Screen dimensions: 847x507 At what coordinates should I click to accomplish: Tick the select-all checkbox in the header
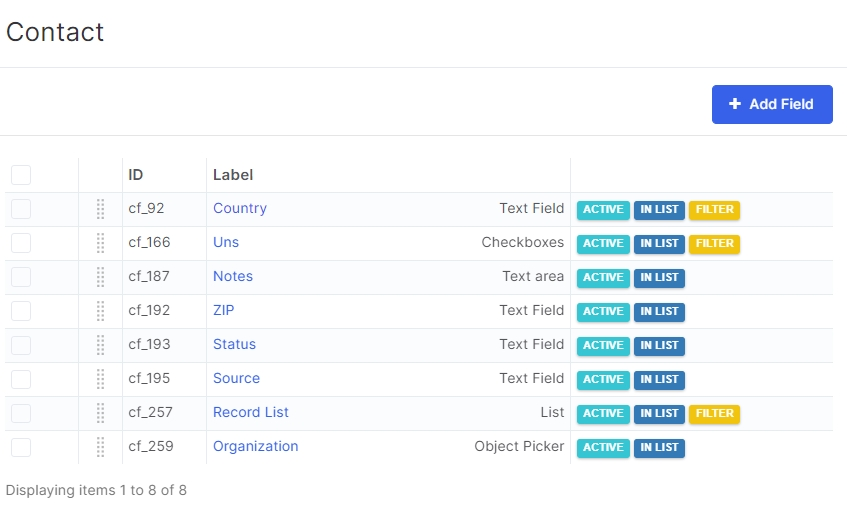coord(21,175)
